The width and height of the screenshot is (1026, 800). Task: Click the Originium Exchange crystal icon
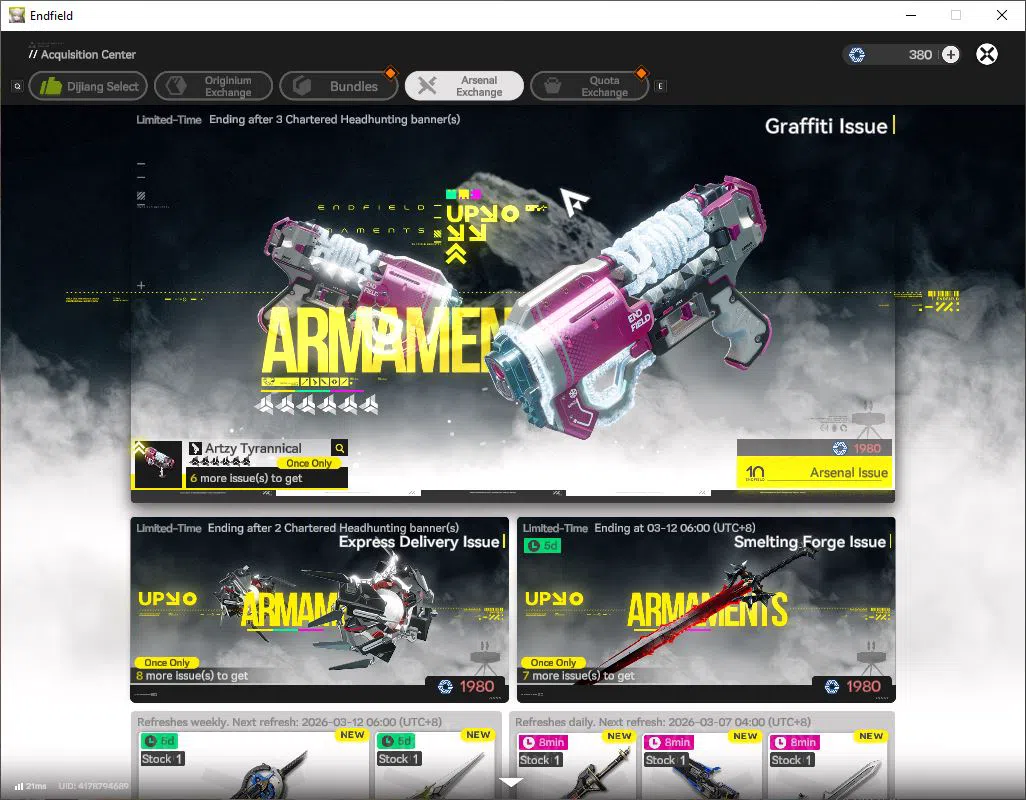175,86
